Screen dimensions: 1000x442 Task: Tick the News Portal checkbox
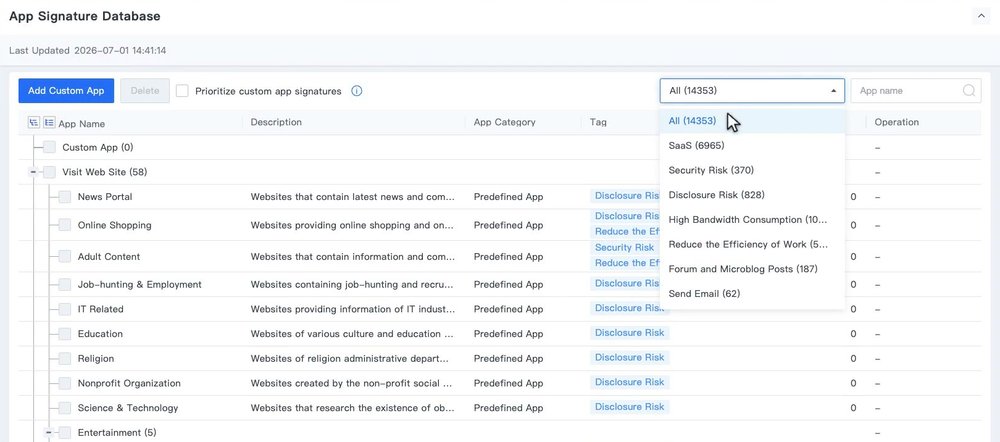click(x=65, y=197)
